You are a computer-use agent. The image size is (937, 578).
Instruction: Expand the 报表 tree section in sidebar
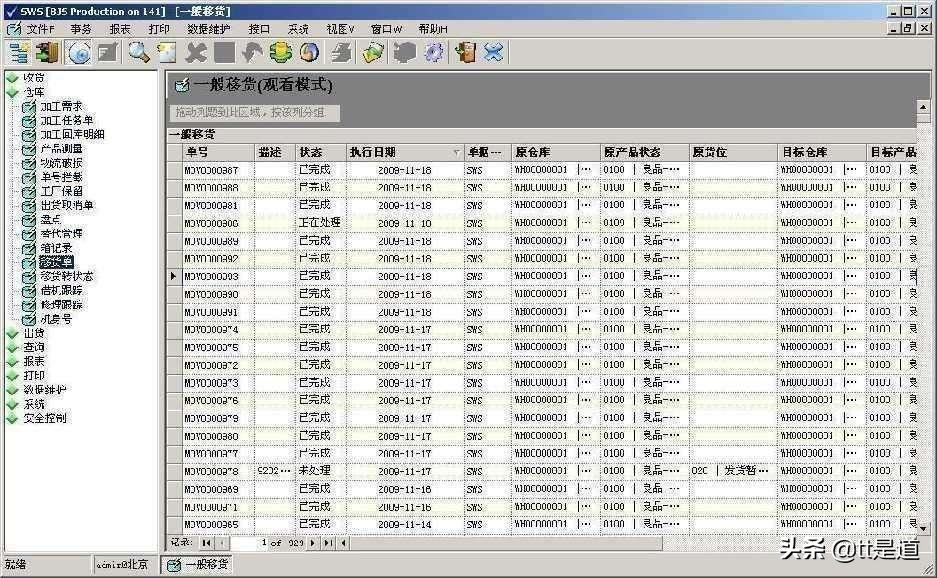pyautogui.click(x=13, y=362)
